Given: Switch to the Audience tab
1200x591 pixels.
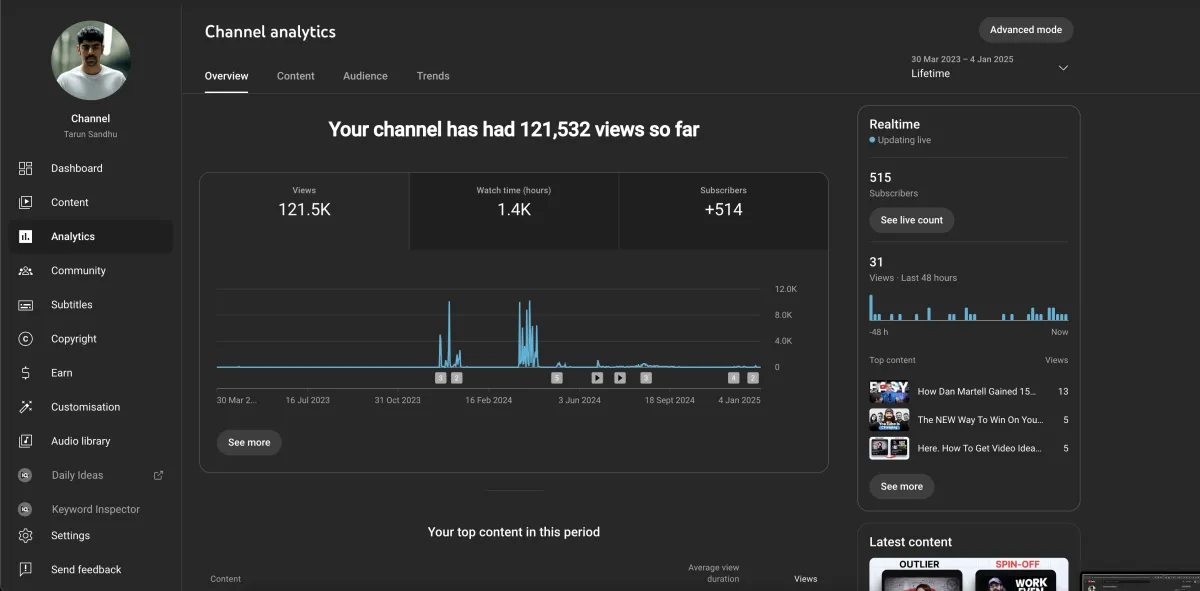Looking at the screenshot, I should pyautogui.click(x=365, y=76).
